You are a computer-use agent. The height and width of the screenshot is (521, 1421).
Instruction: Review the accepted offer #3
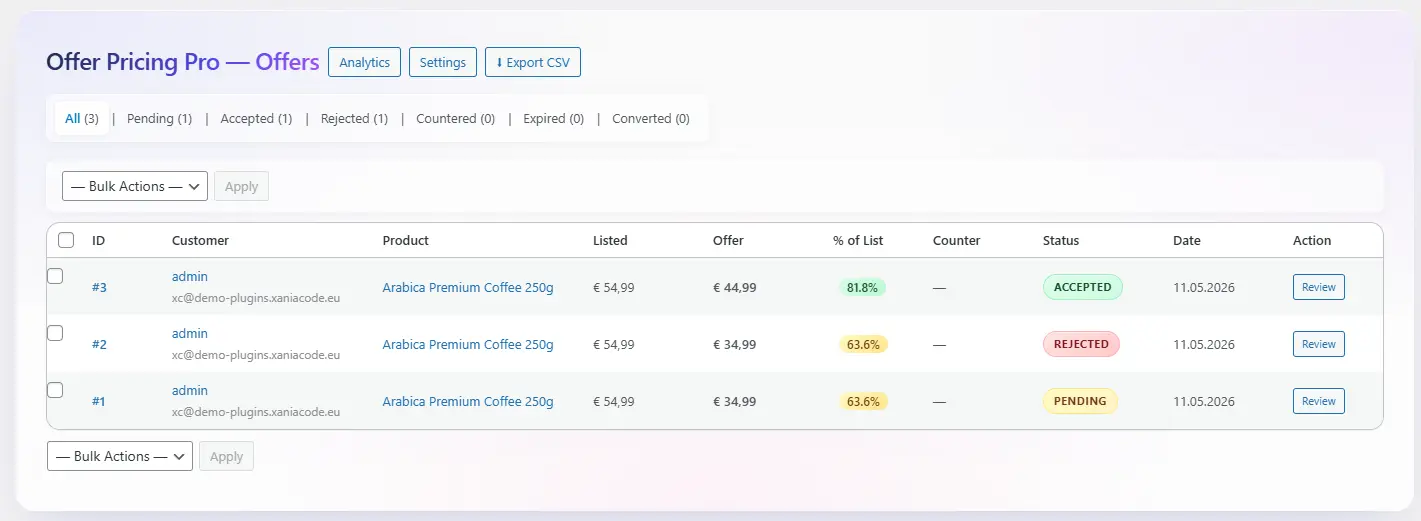pos(1319,287)
